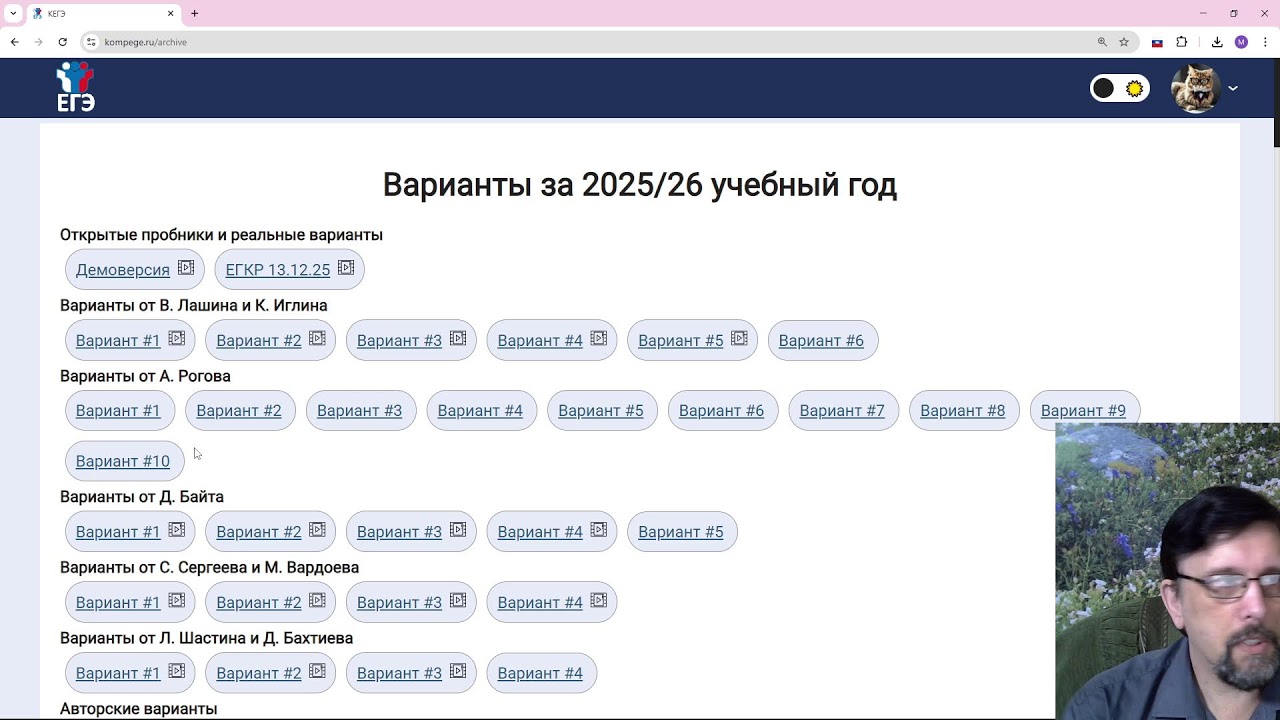This screenshot has width=1280, height=720.
Task: Open Рогов Вариант #1
Action: (118, 411)
